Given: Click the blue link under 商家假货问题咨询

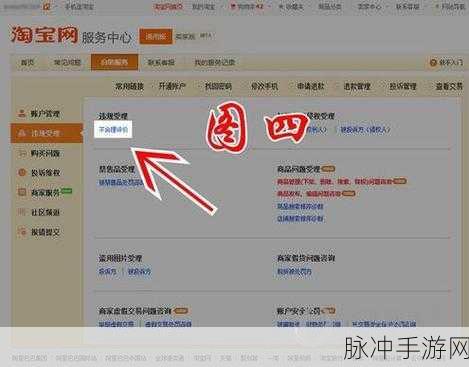Looking at the screenshot, I should click(x=295, y=272).
